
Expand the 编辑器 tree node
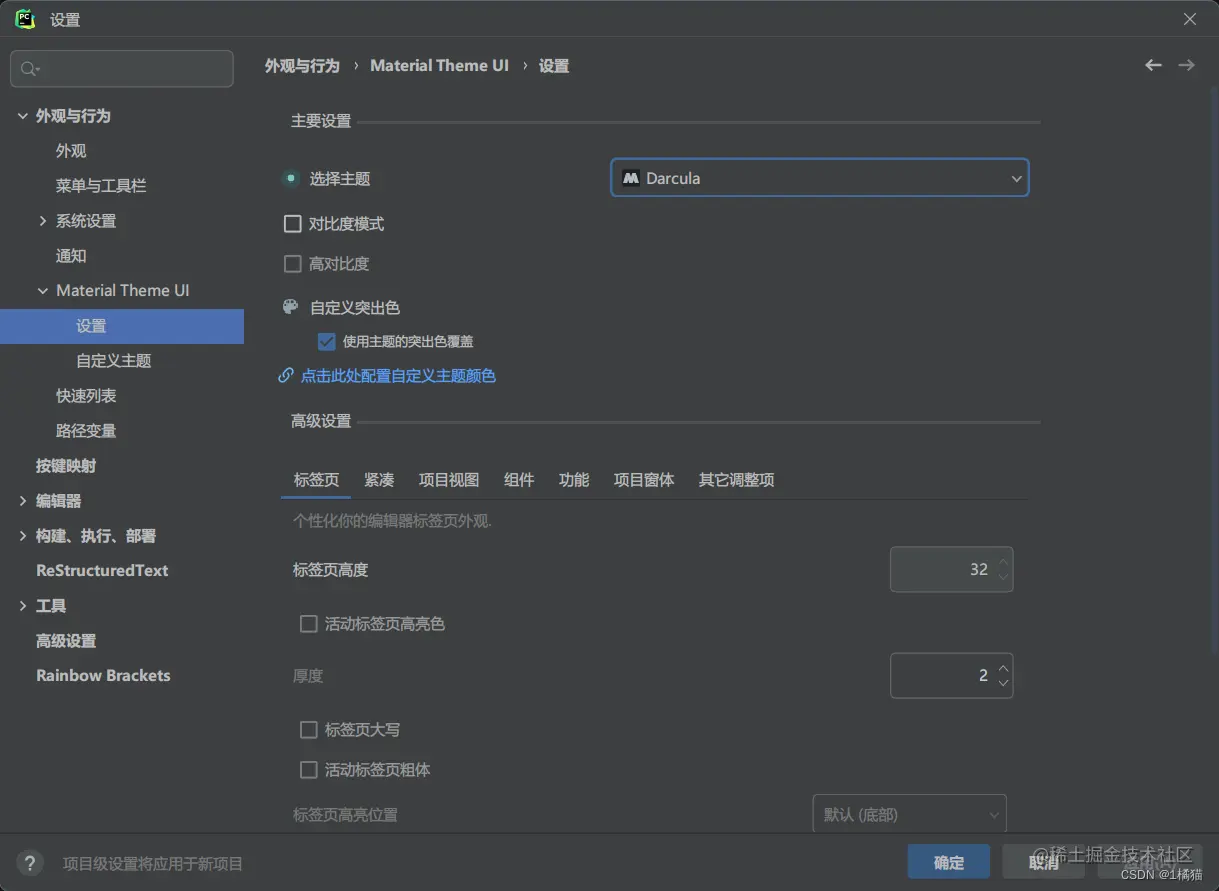coord(23,501)
